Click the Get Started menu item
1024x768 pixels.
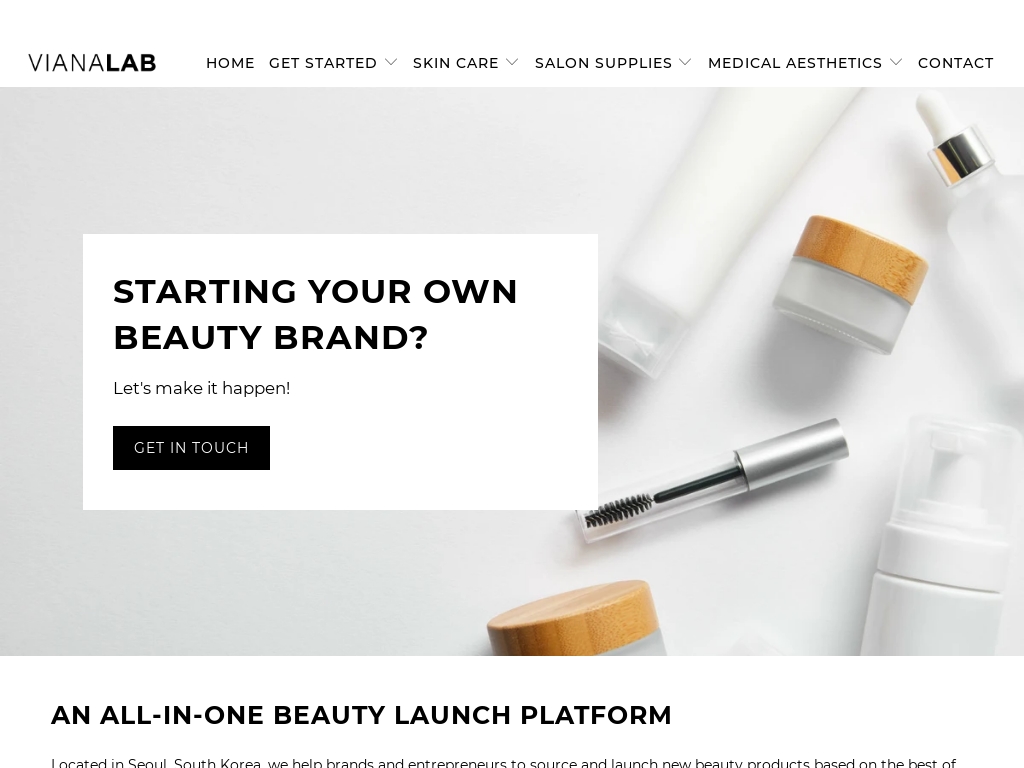(x=323, y=63)
